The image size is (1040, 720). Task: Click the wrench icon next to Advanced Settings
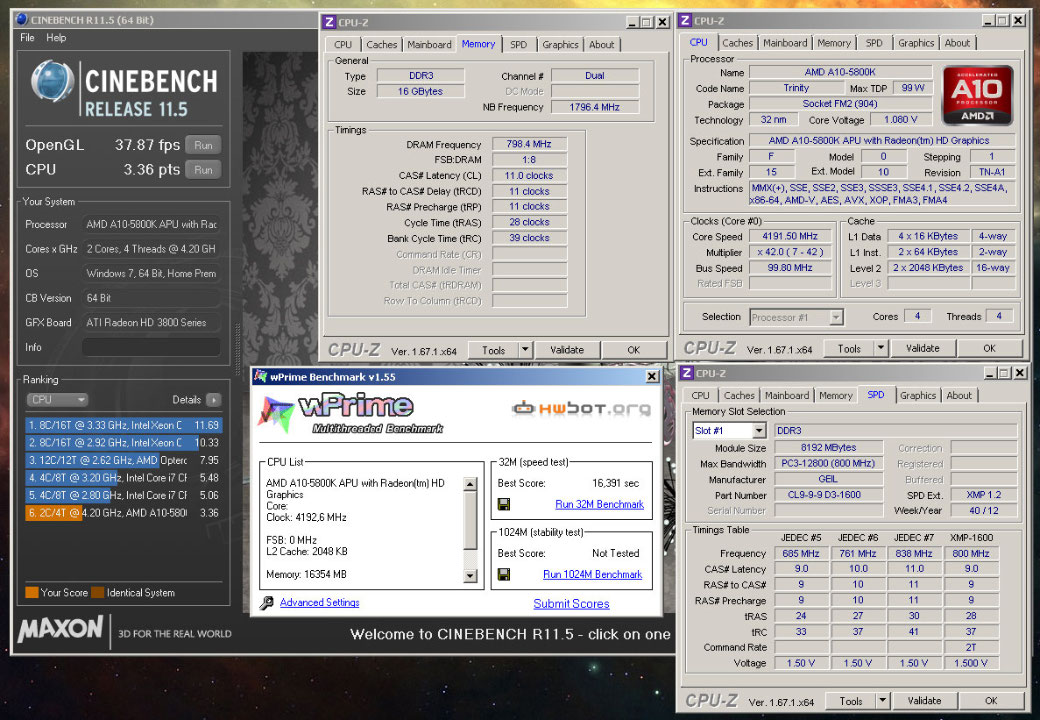pos(267,603)
